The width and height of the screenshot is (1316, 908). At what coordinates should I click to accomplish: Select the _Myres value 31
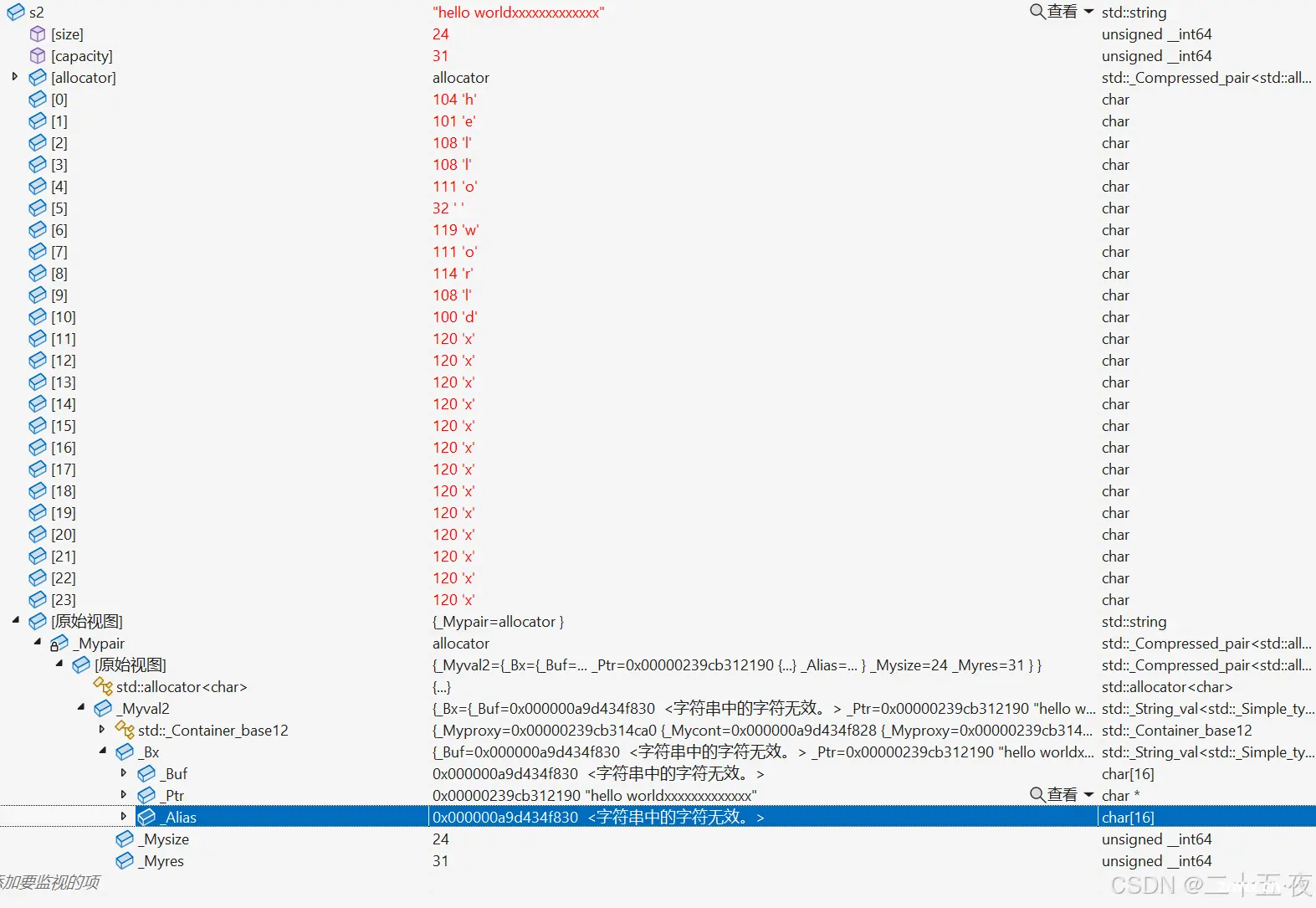[441, 861]
